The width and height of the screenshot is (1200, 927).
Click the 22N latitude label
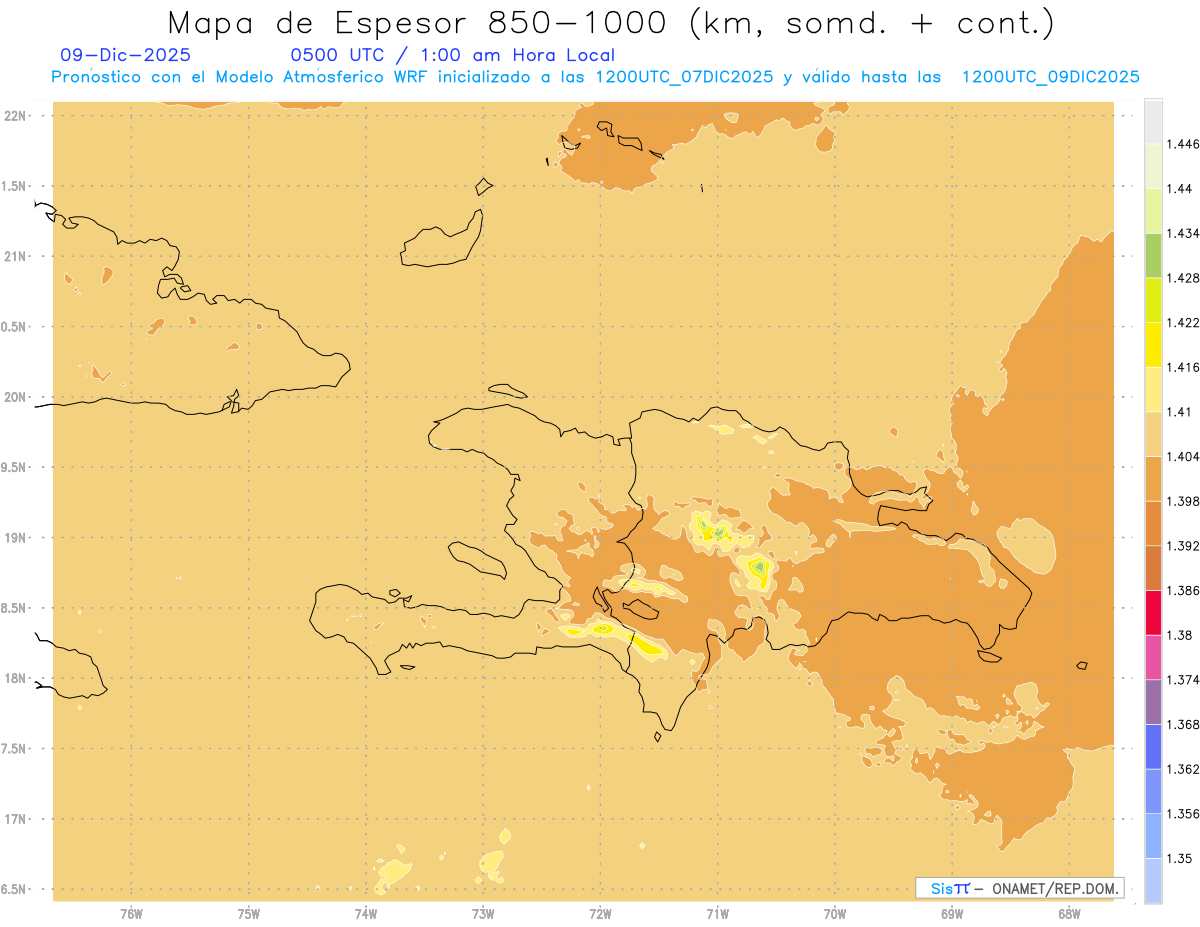click(x=15, y=116)
